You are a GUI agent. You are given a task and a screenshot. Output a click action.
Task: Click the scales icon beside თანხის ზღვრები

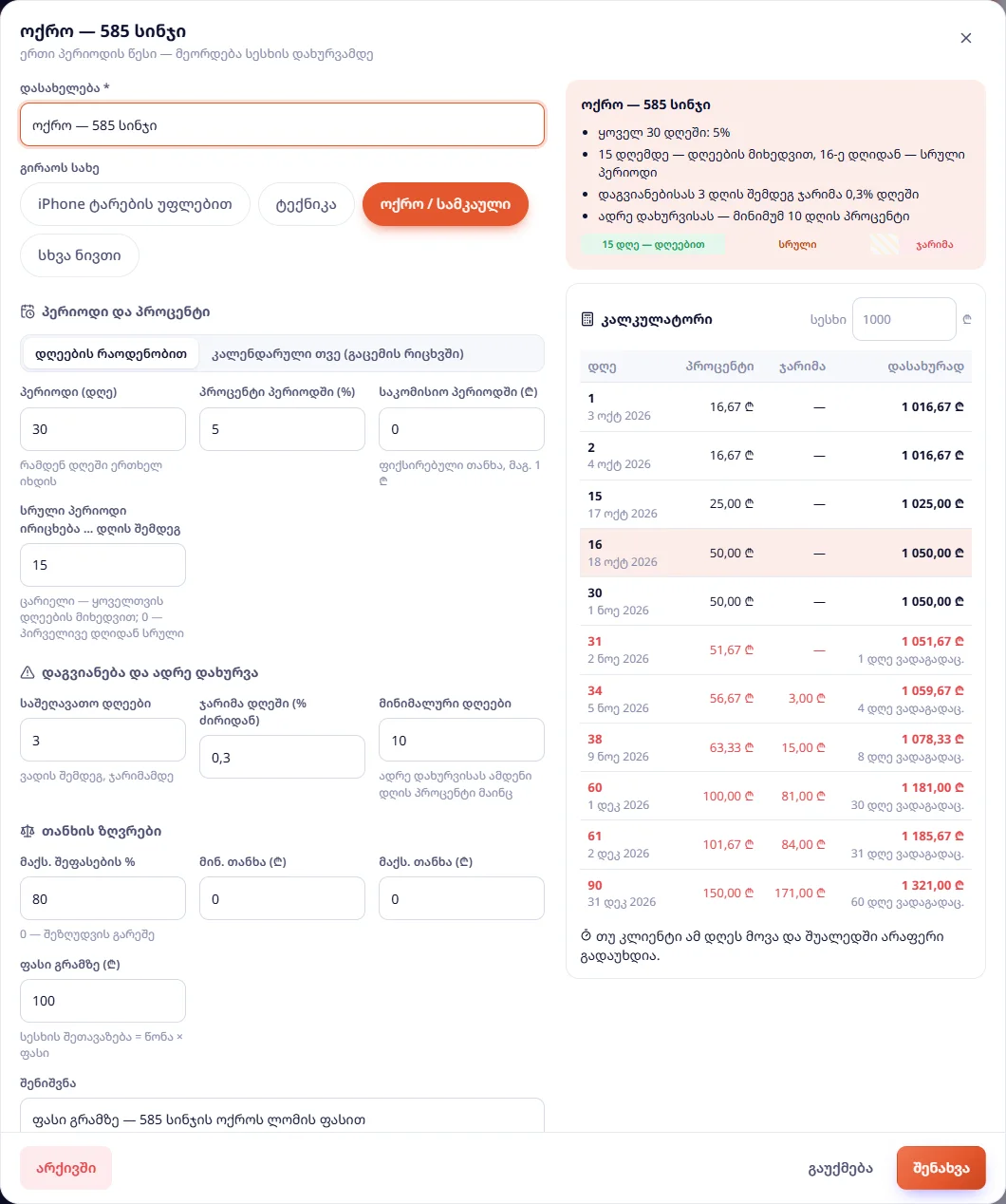click(x=28, y=831)
